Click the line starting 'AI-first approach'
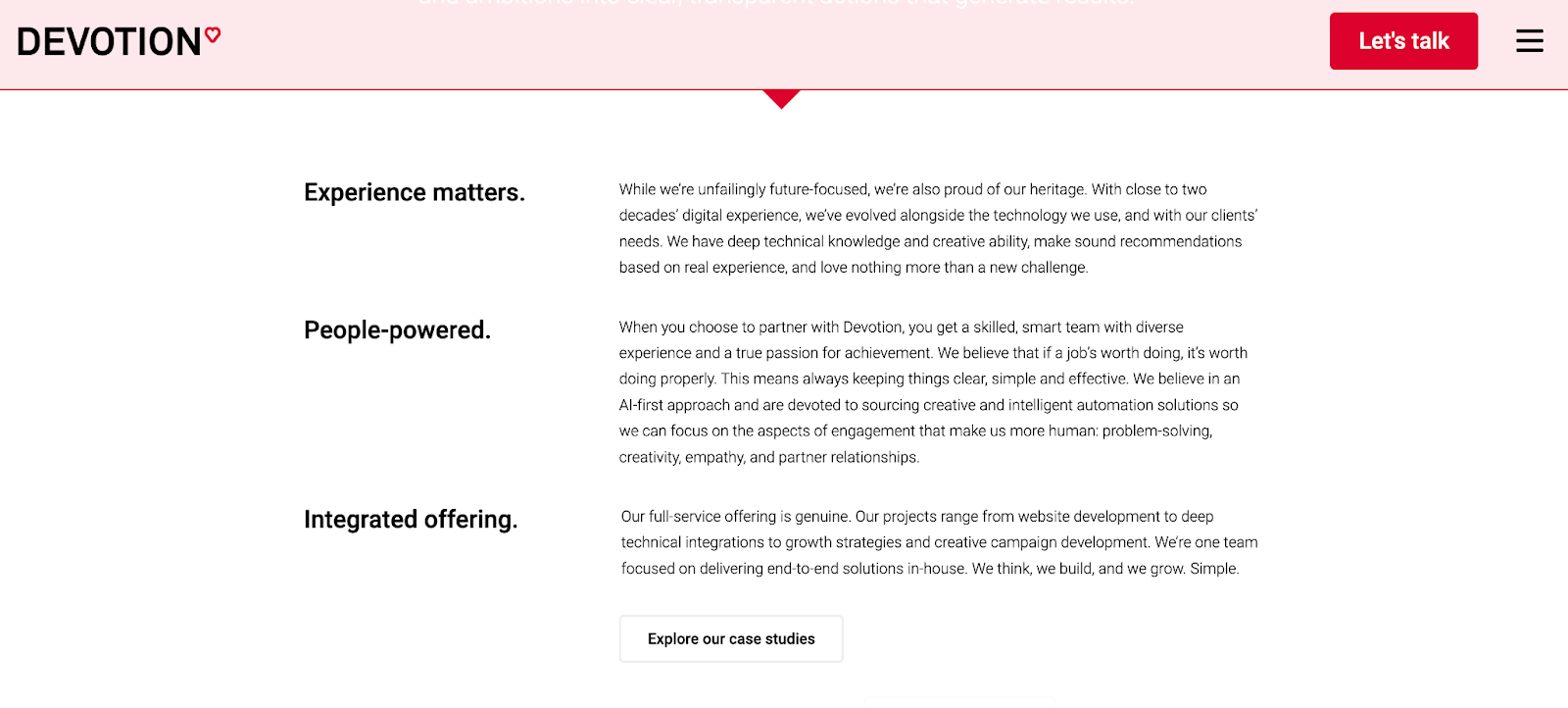The image size is (1568, 708). coord(928,405)
